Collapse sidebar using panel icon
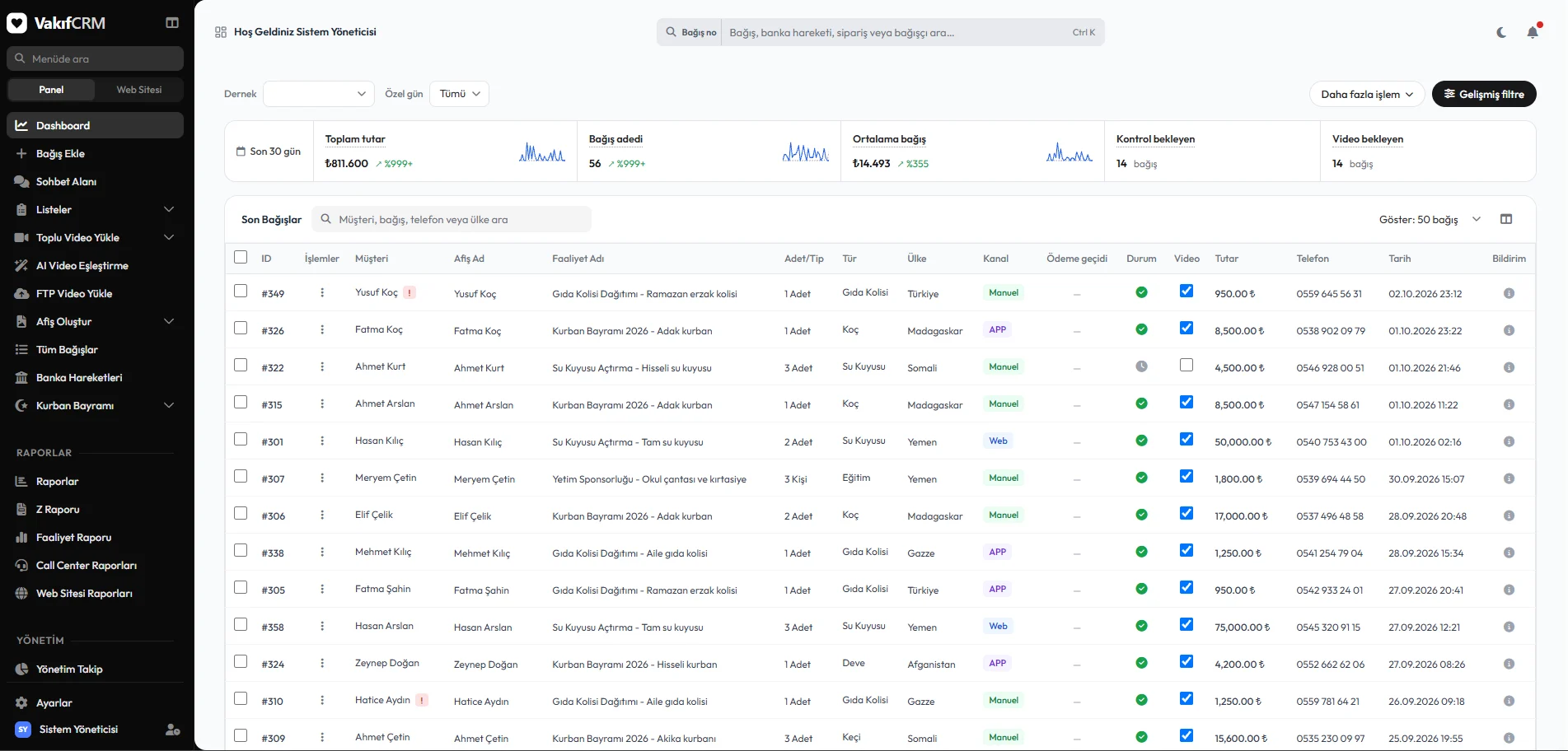The image size is (1568, 751). 172,23
